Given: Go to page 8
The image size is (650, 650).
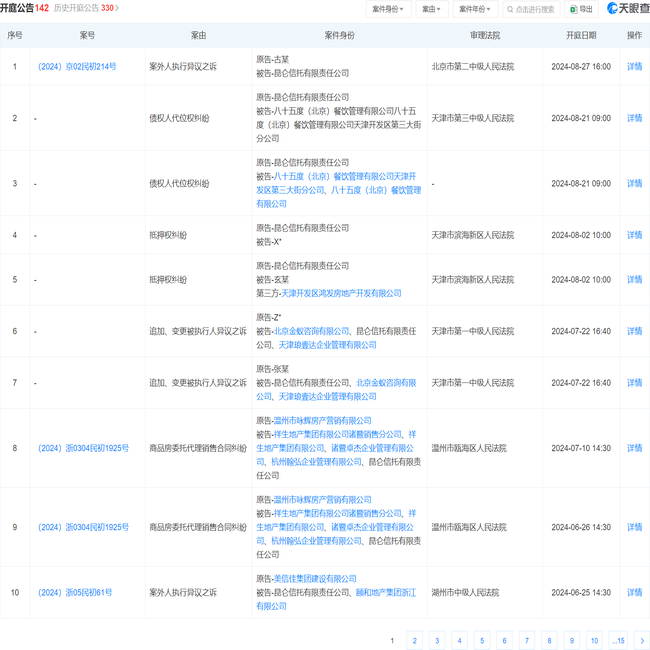Looking at the screenshot, I should tap(549, 640).
